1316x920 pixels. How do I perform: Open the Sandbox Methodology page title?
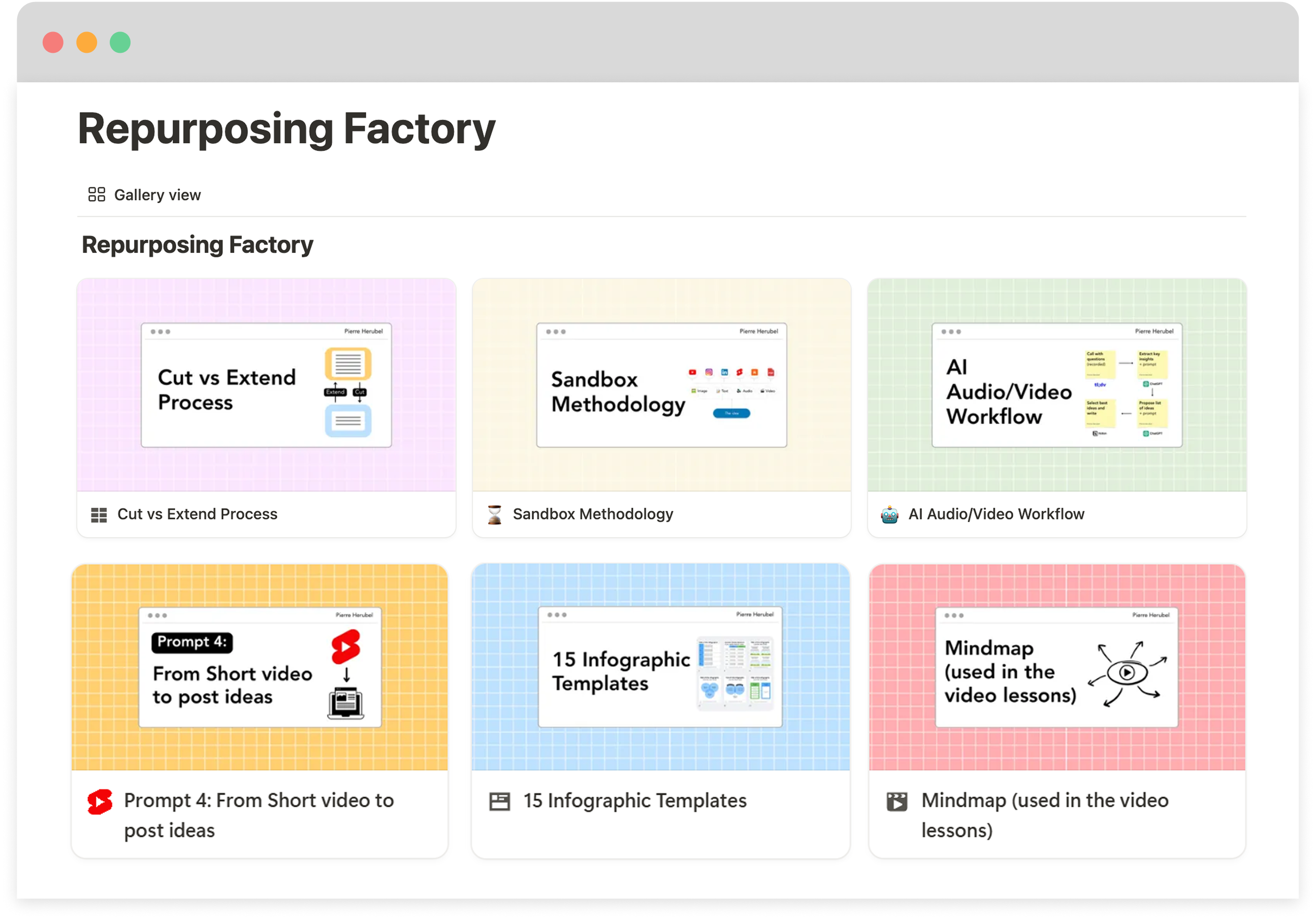(593, 514)
